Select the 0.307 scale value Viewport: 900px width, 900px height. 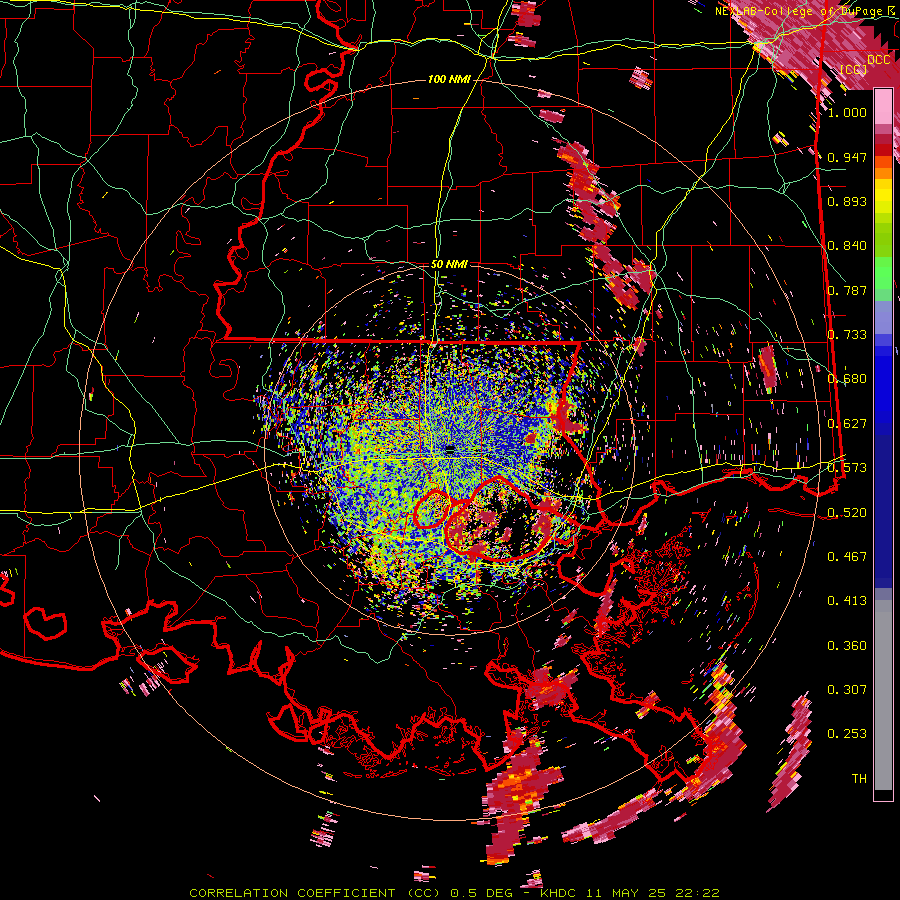(847, 690)
